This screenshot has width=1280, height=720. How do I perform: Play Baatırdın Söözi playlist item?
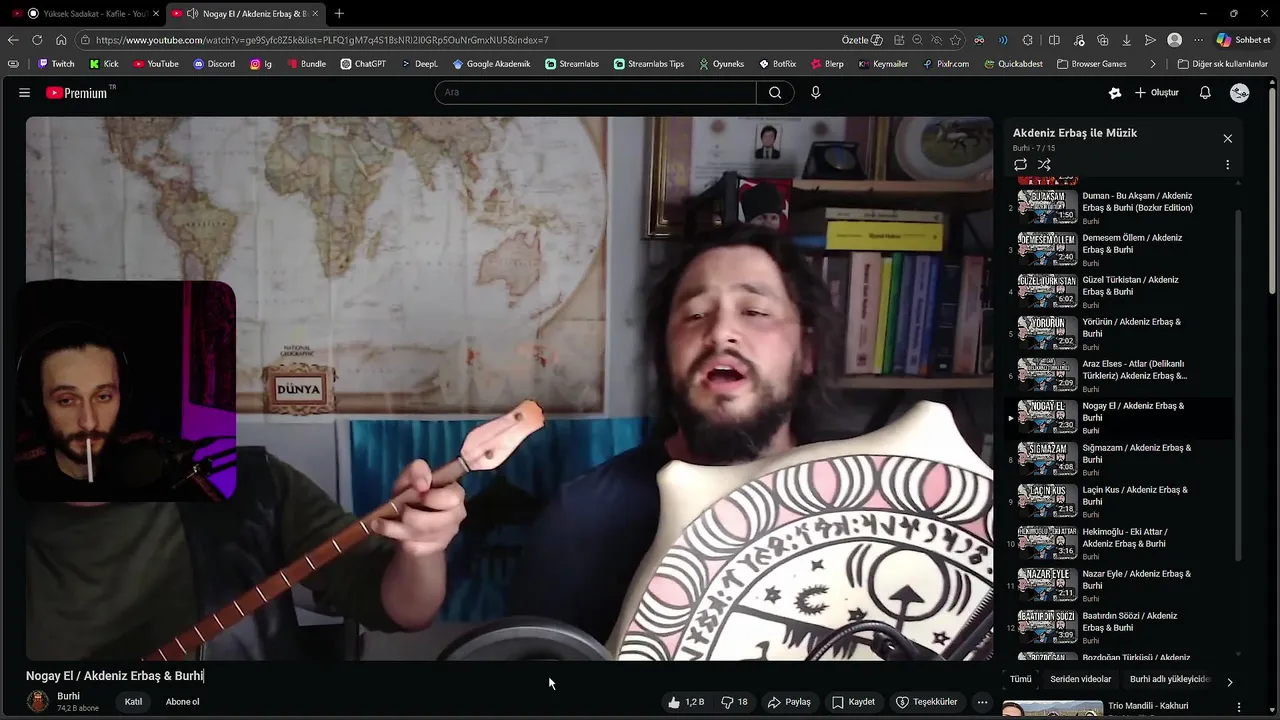coord(1118,627)
